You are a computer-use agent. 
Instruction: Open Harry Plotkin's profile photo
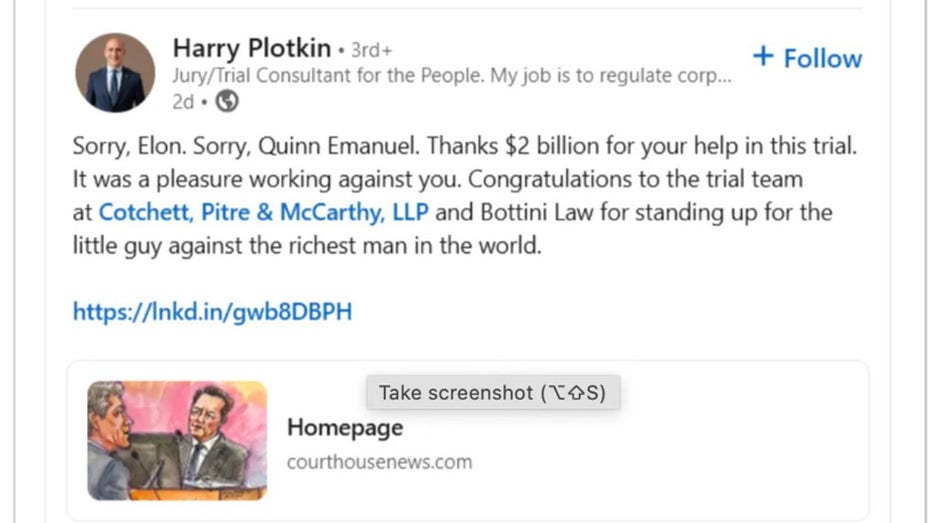pos(115,73)
